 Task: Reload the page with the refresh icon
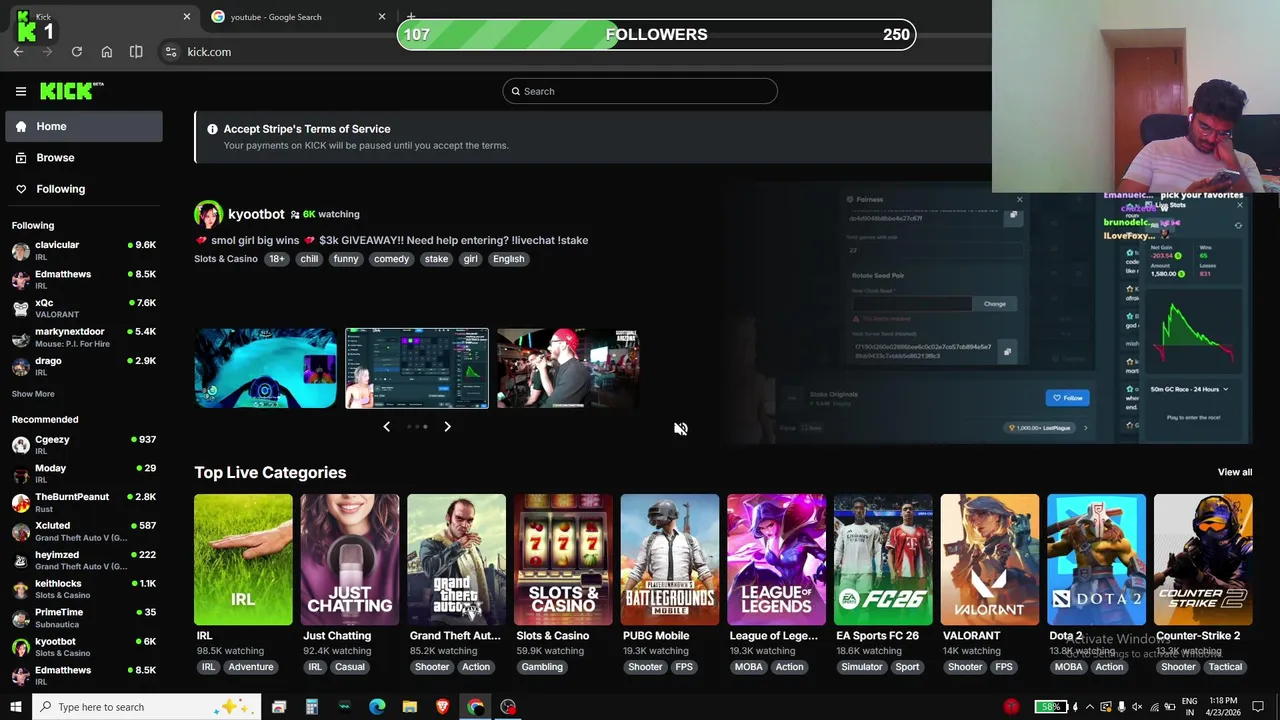tap(77, 52)
